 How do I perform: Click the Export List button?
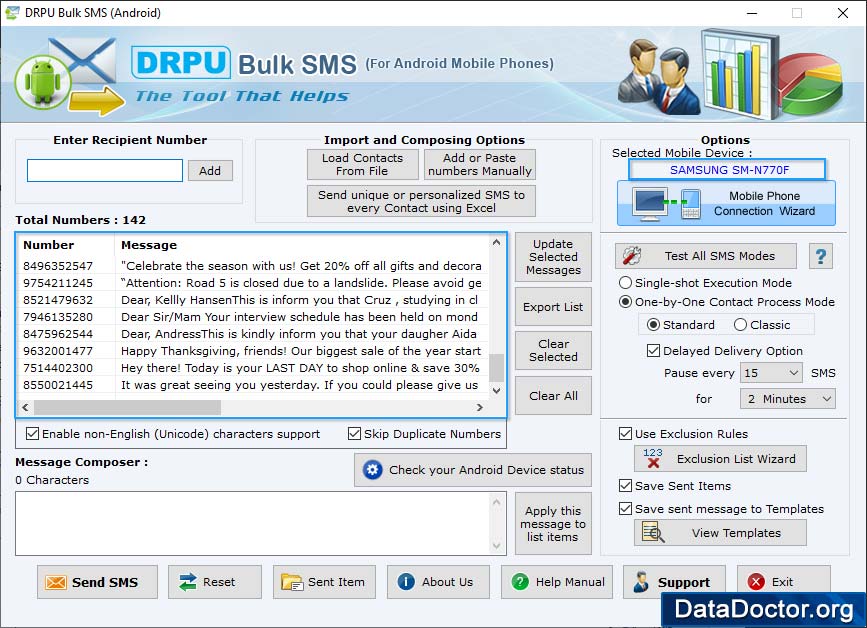point(553,307)
